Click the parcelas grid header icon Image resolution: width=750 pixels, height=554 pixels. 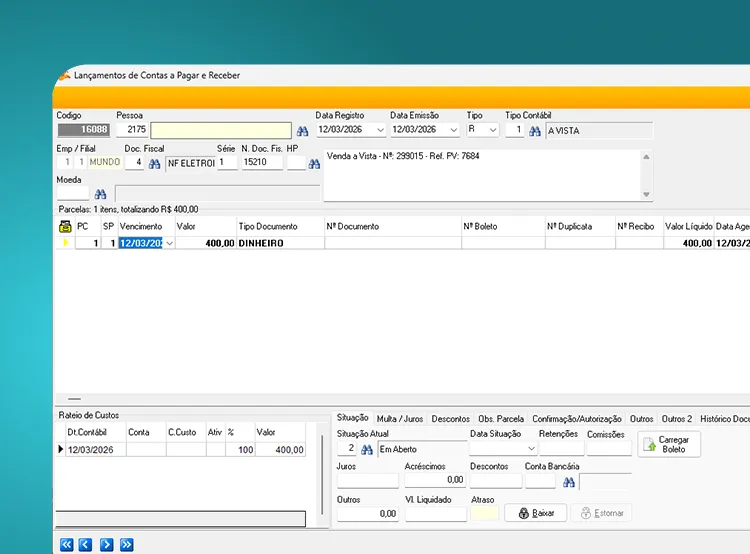65,226
